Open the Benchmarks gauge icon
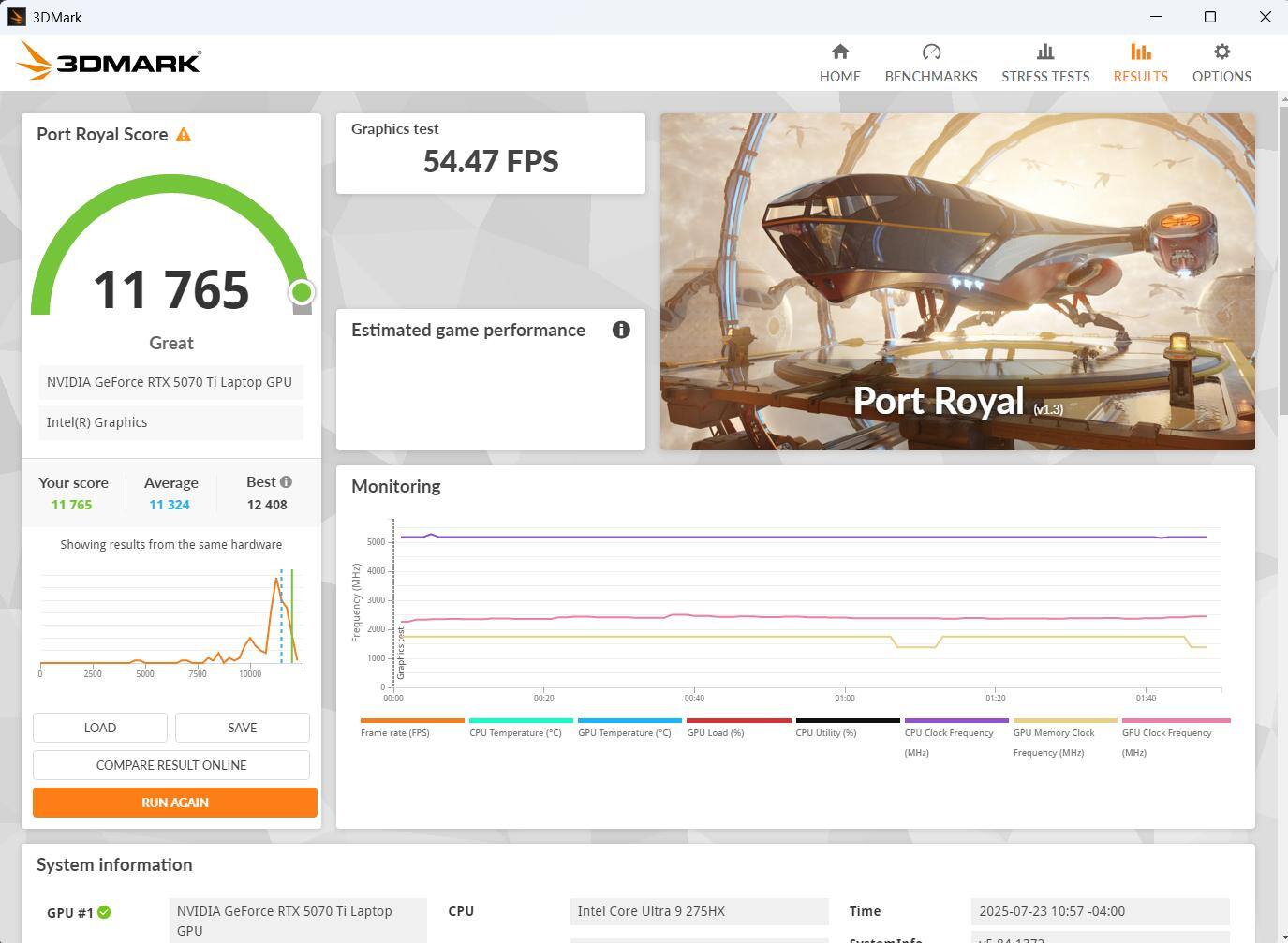The height and width of the screenshot is (943, 1288). [930, 52]
